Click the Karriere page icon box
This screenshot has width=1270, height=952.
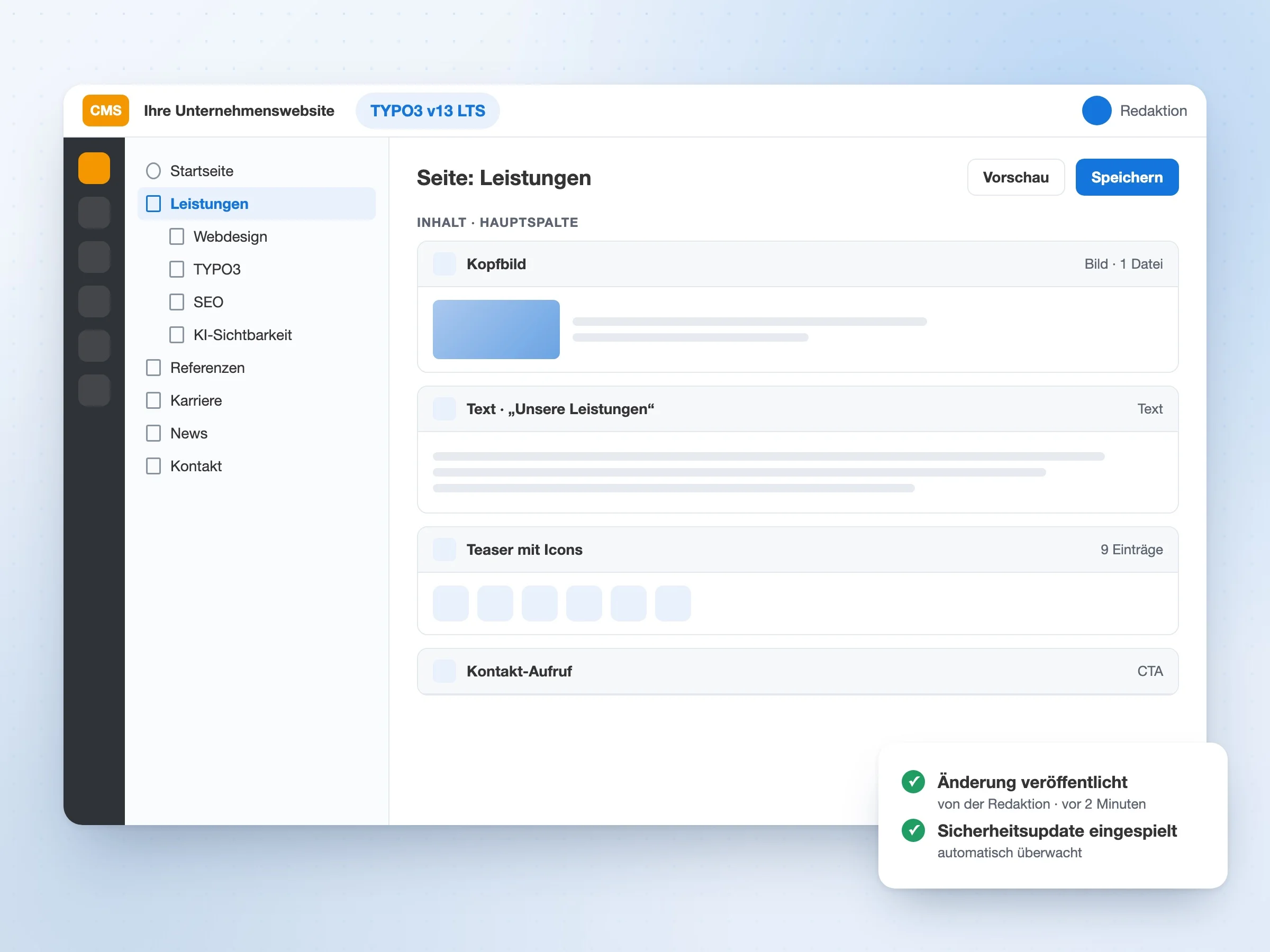pos(153,400)
